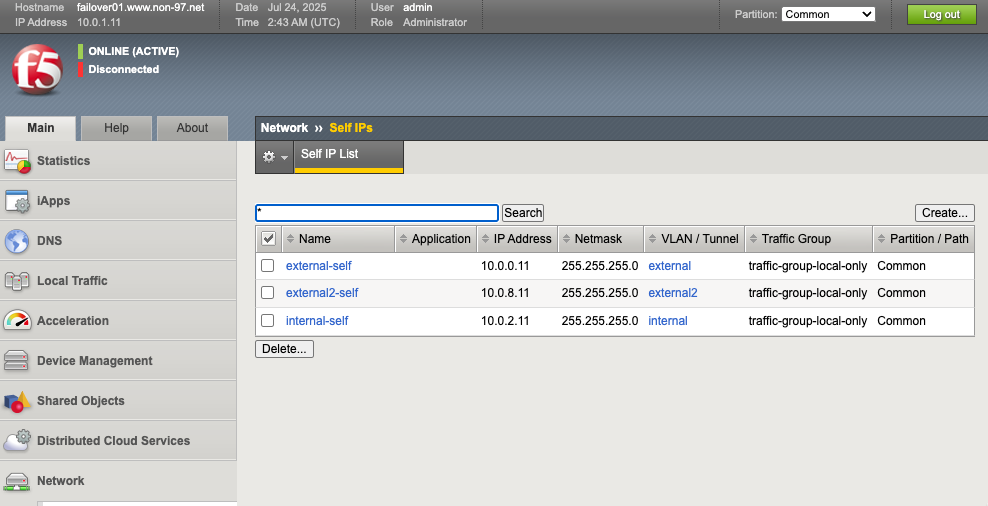Click the Device Management rack icon
This screenshot has height=506, width=988.
coord(16,360)
